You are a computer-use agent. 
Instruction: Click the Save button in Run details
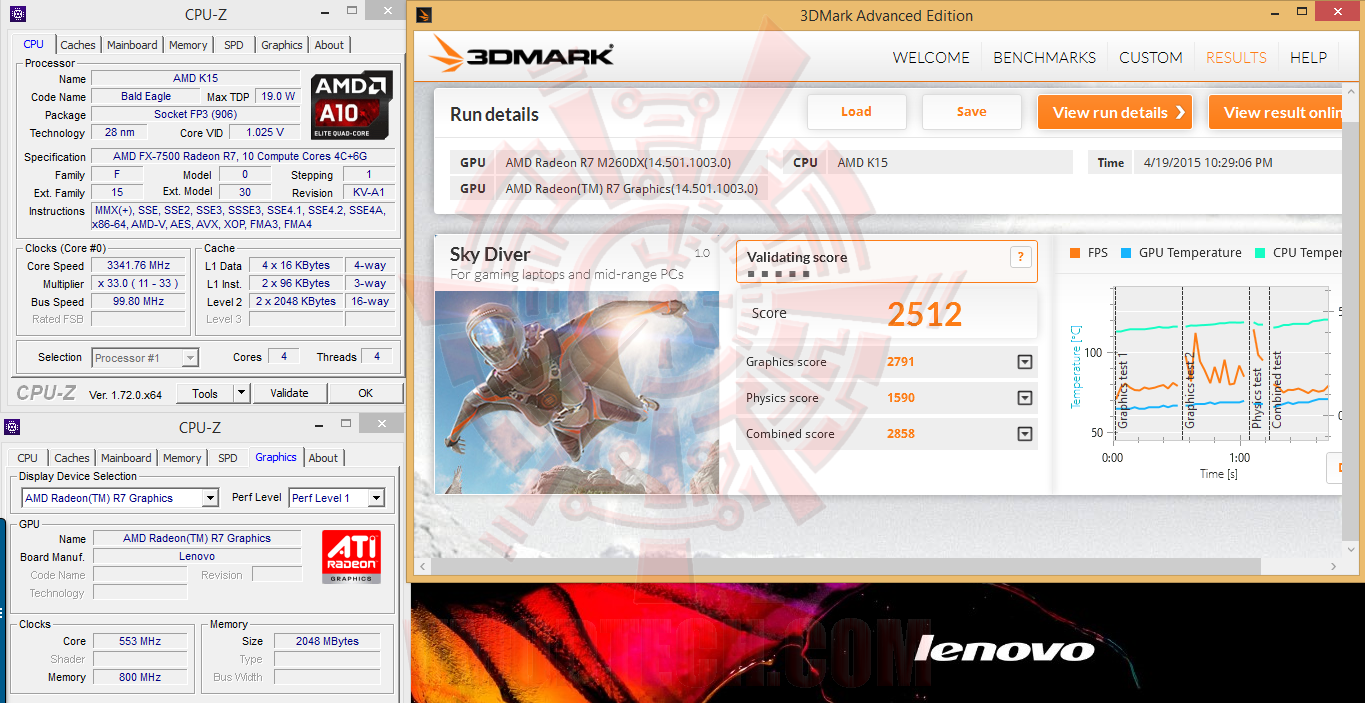[971, 112]
